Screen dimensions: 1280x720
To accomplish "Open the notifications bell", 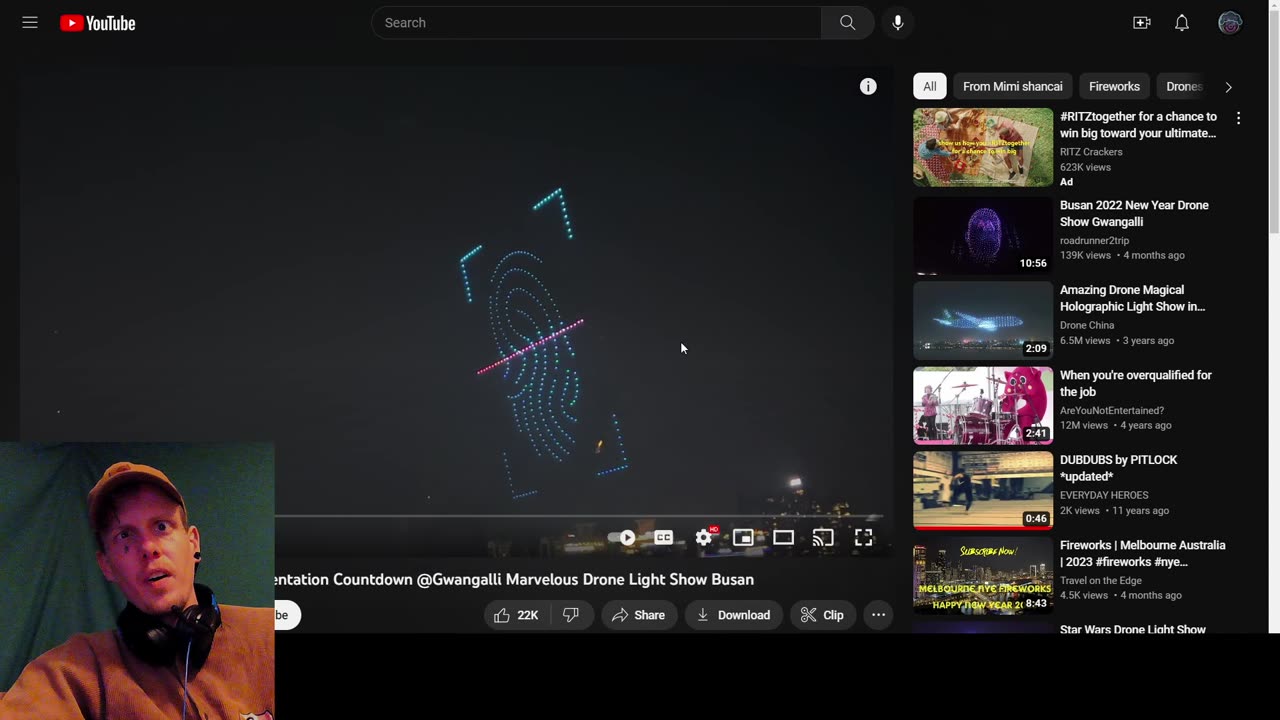I will [x=1182, y=23].
